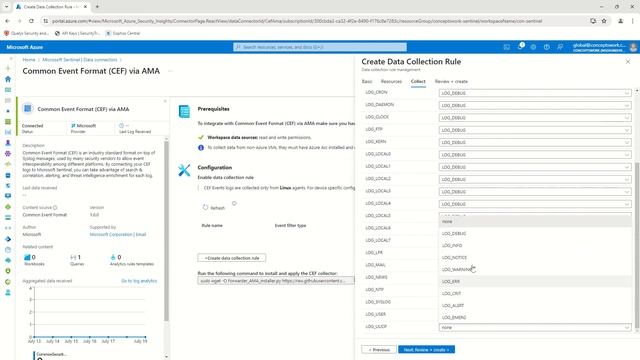Open the Help question mark icon
640x360 pixels.
547,47
